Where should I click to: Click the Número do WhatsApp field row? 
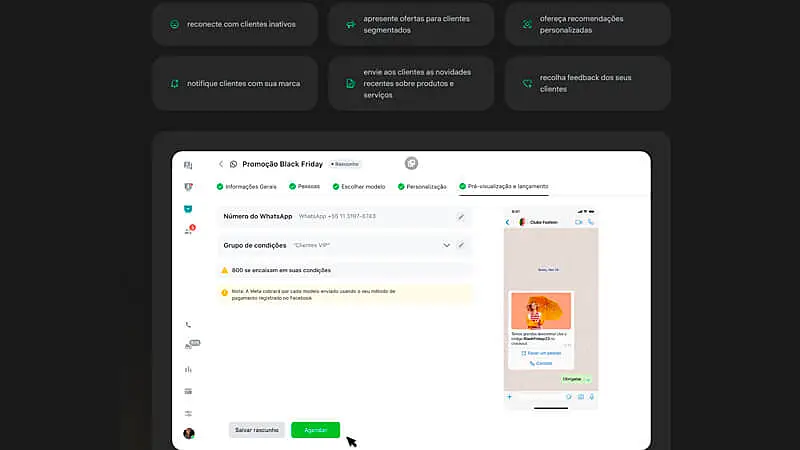point(344,217)
